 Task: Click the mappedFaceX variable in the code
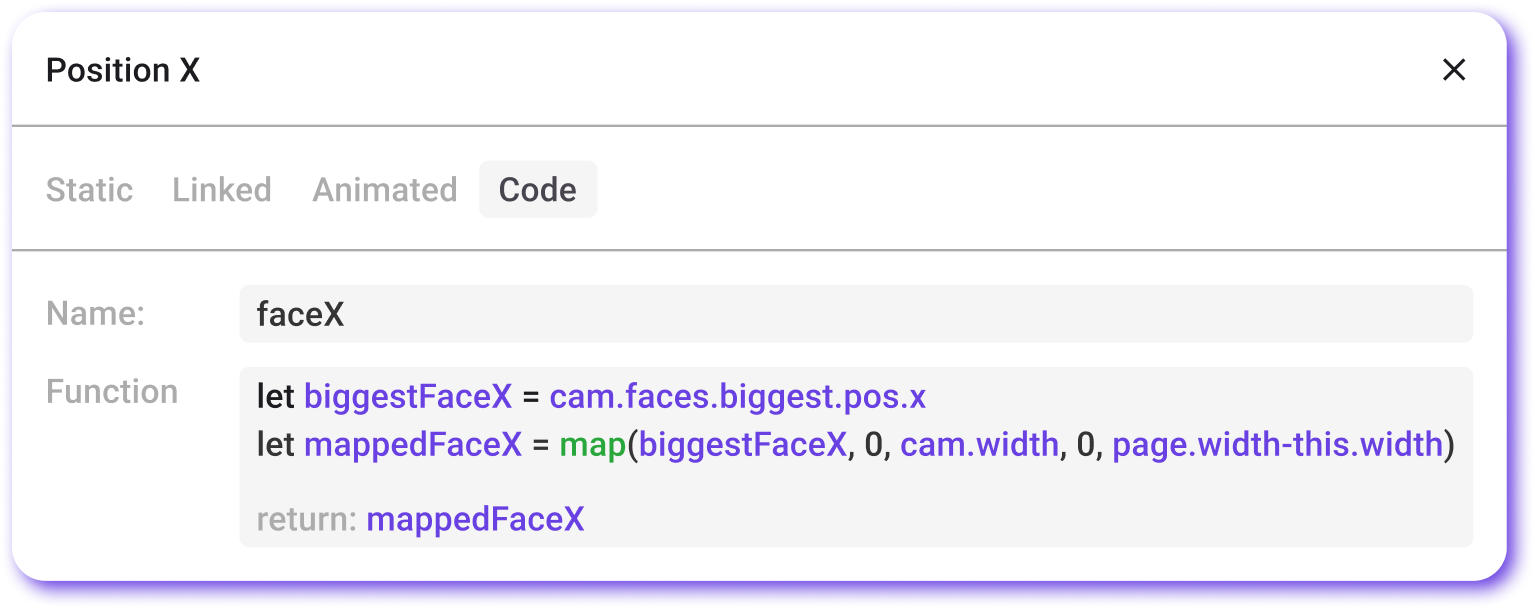click(413, 444)
